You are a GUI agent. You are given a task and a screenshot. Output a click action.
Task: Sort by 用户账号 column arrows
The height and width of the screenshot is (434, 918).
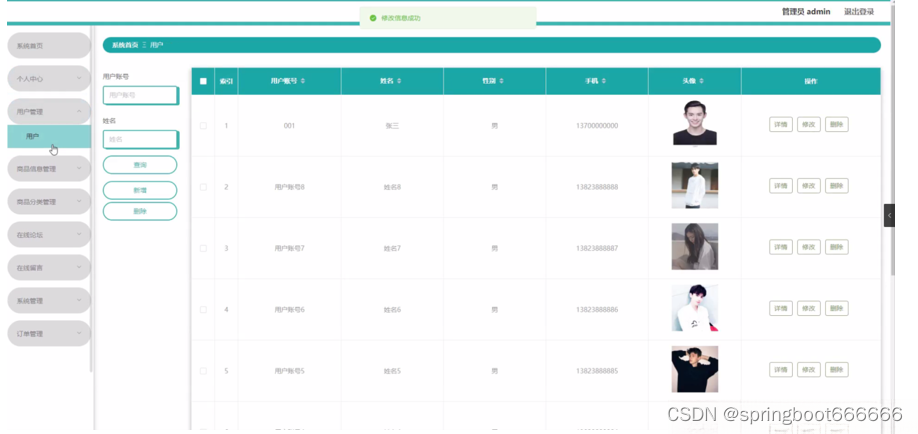pos(303,81)
